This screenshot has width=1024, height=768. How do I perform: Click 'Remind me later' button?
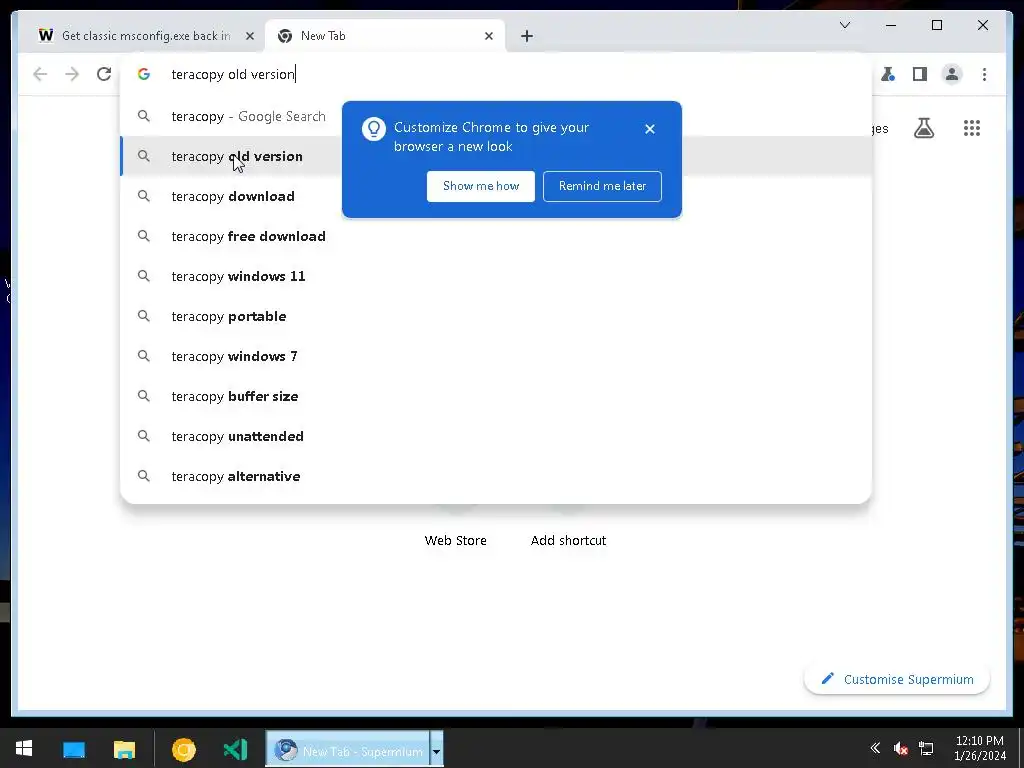(x=602, y=186)
